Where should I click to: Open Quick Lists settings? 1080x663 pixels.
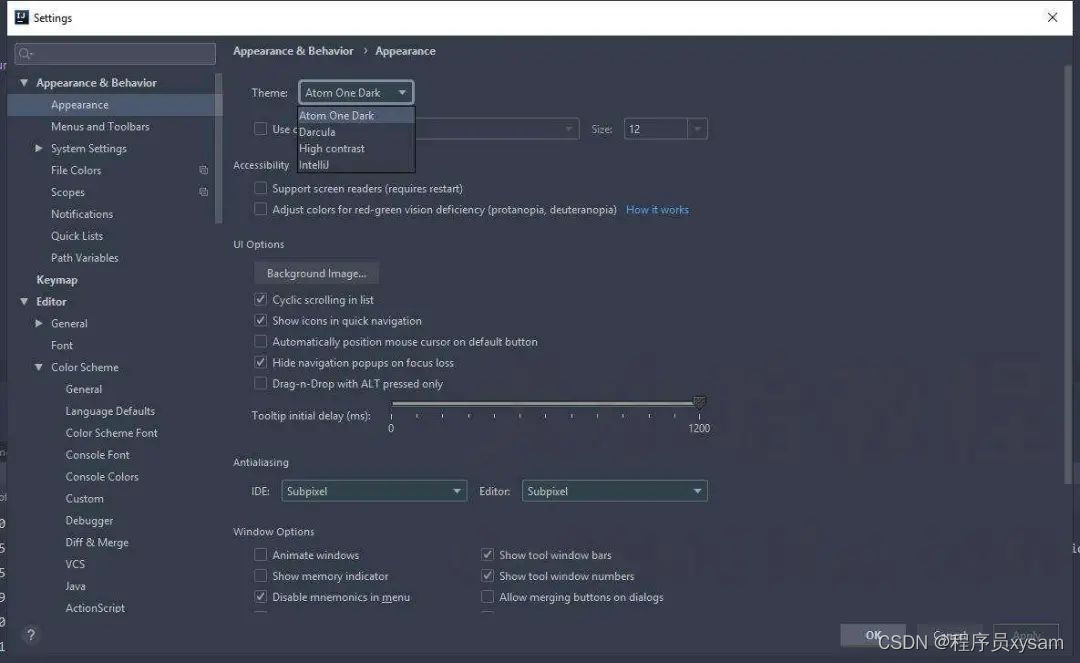point(76,235)
